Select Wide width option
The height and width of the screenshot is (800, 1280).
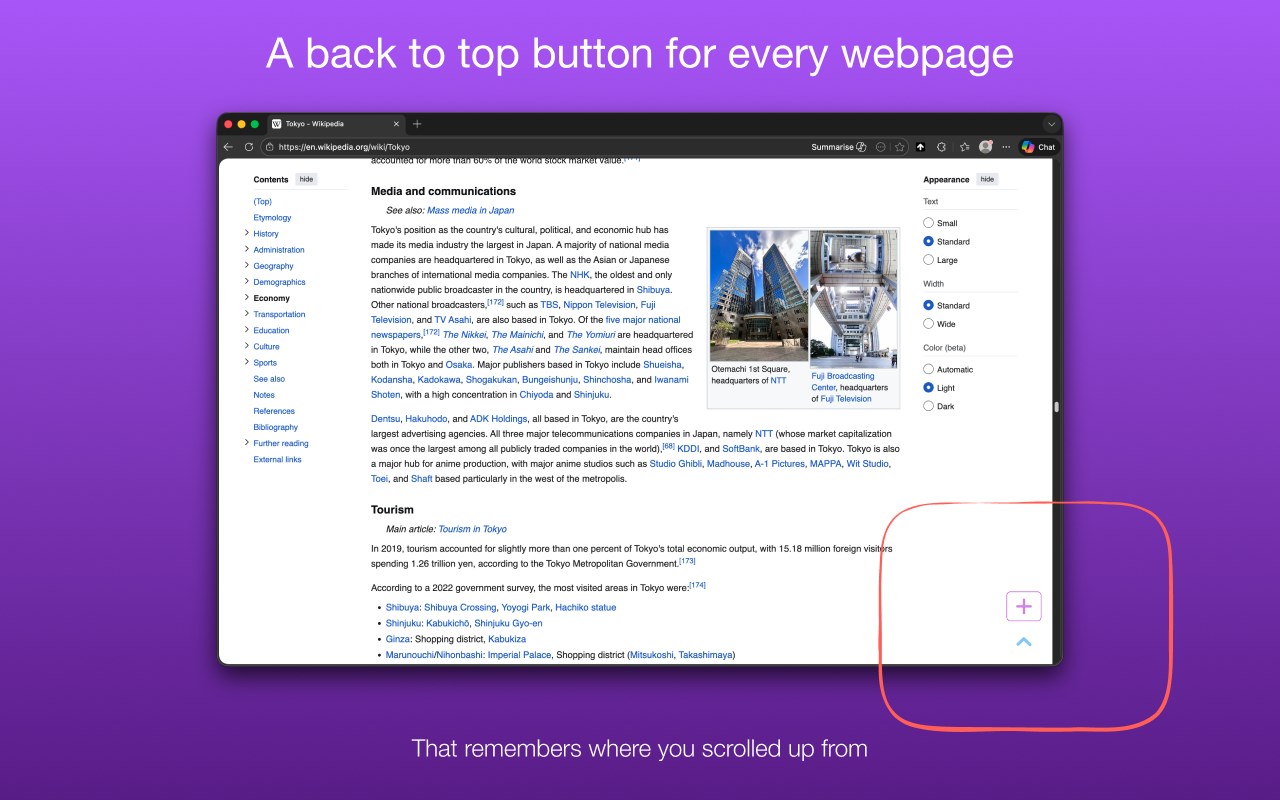coord(928,324)
